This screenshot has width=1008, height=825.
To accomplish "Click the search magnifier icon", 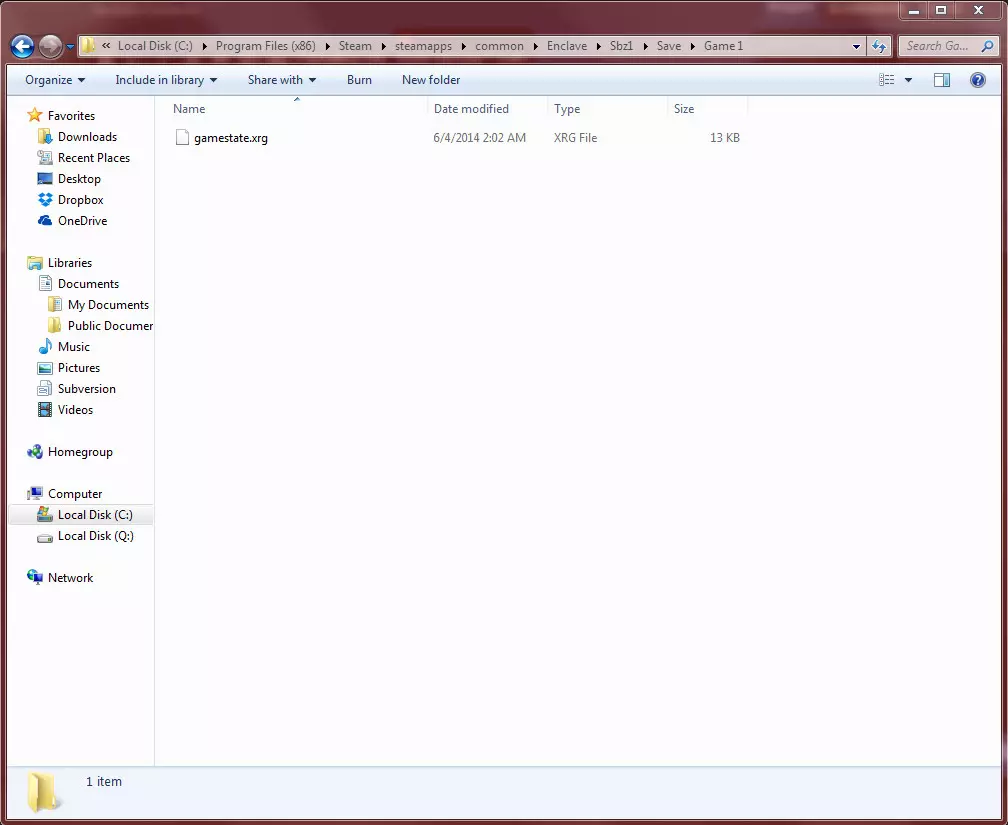I will pyautogui.click(x=987, y=46).
